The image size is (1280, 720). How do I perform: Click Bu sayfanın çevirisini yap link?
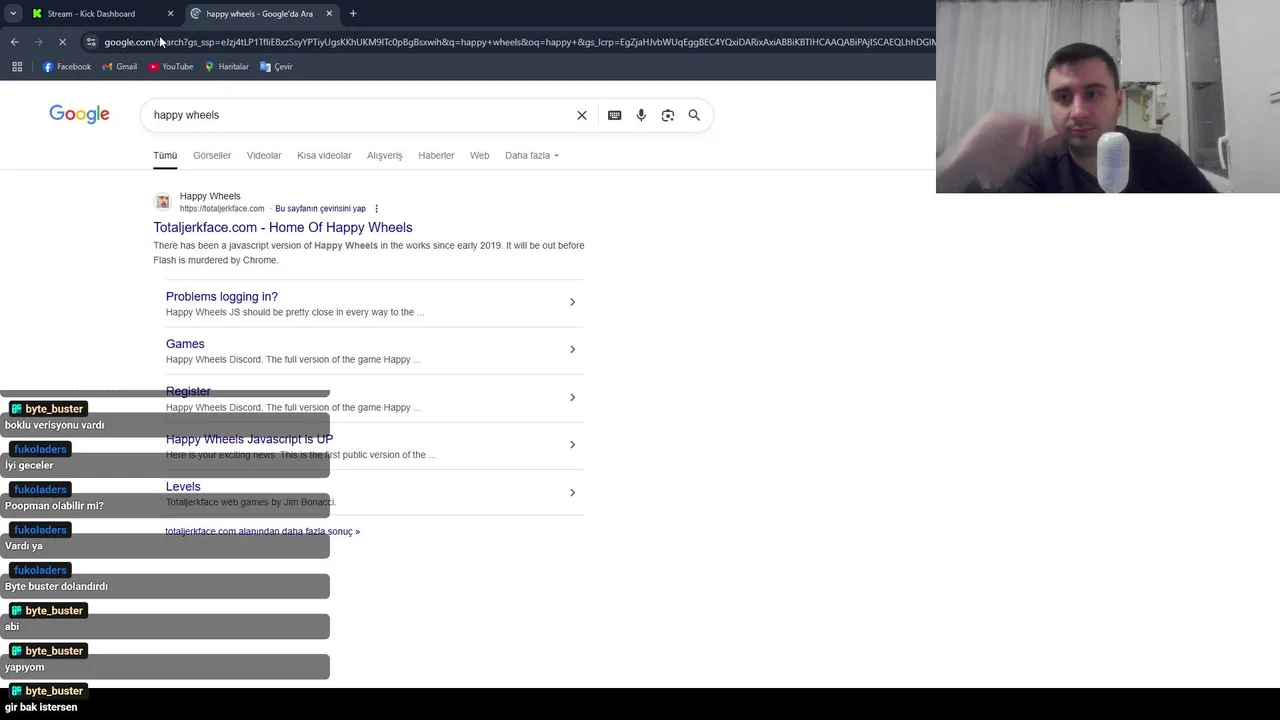click(x=320, y=209)
